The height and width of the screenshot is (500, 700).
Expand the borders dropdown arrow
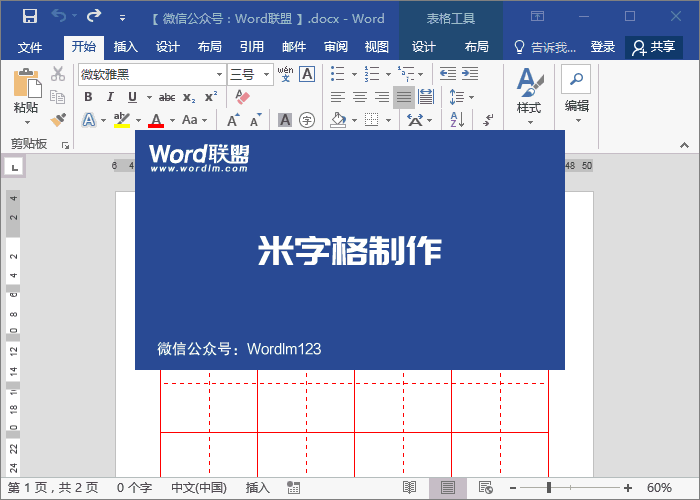(x=388, y=120)
